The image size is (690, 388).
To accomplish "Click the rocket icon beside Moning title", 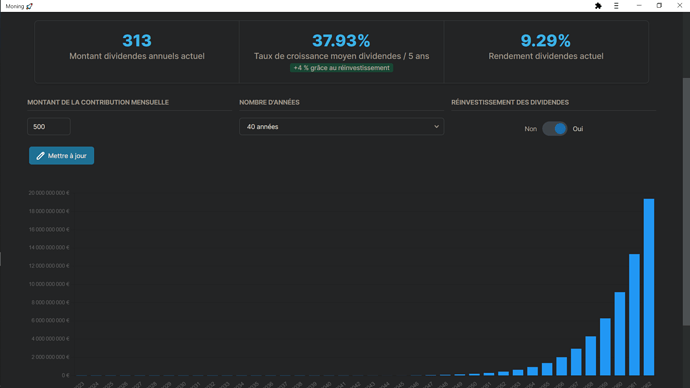I will 29,6.
